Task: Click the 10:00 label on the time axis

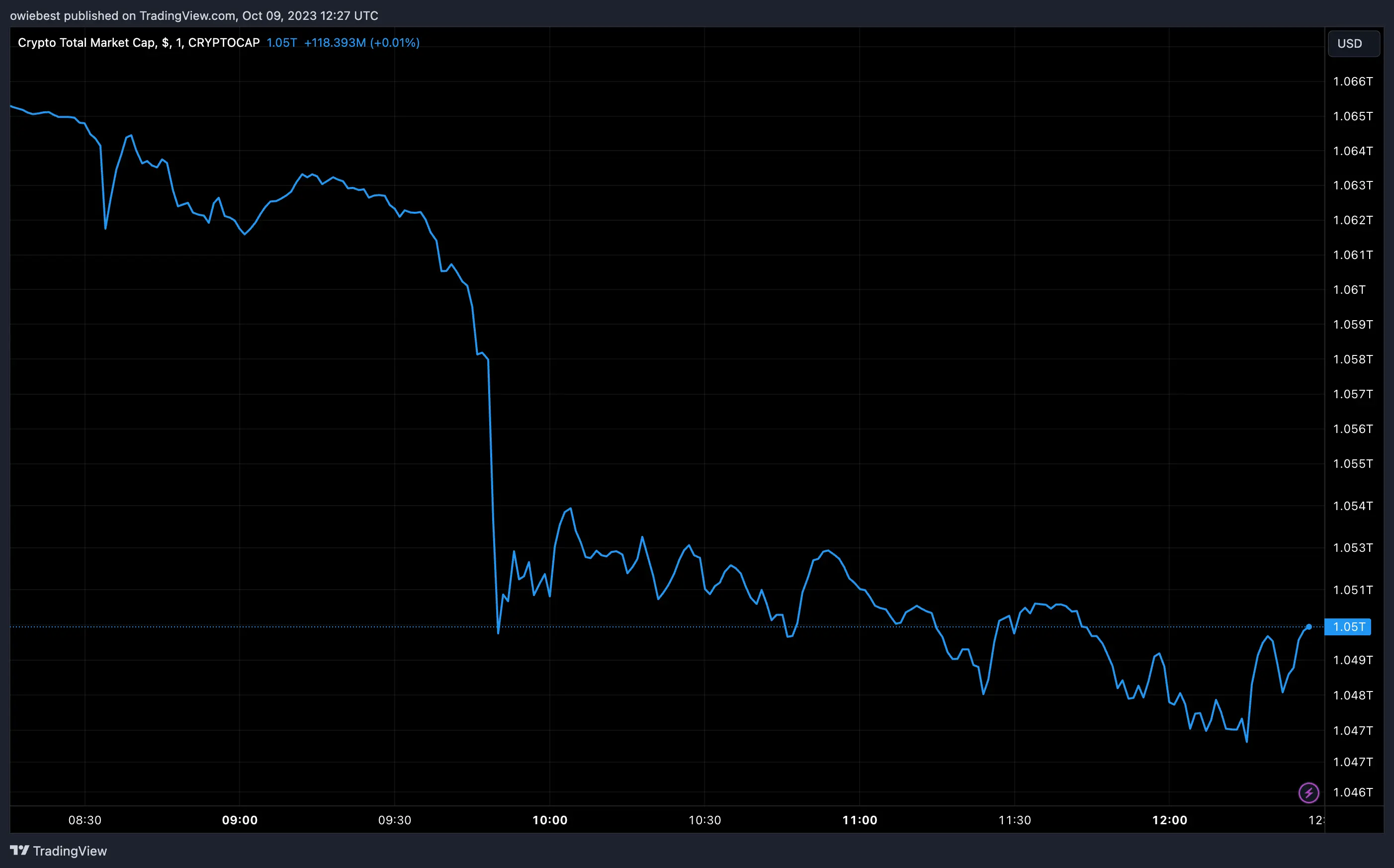Action: pyautogui.click(x=551, y=820)
